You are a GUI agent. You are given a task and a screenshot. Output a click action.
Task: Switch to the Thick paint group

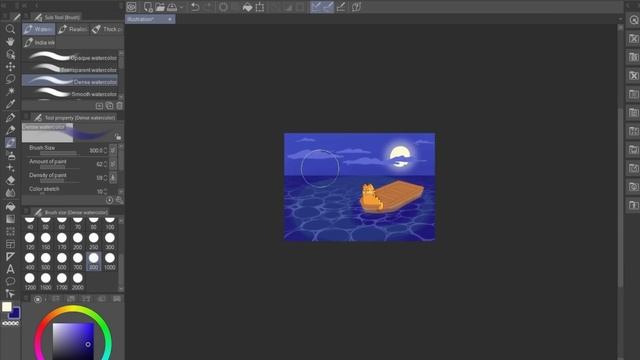(107, 29)
